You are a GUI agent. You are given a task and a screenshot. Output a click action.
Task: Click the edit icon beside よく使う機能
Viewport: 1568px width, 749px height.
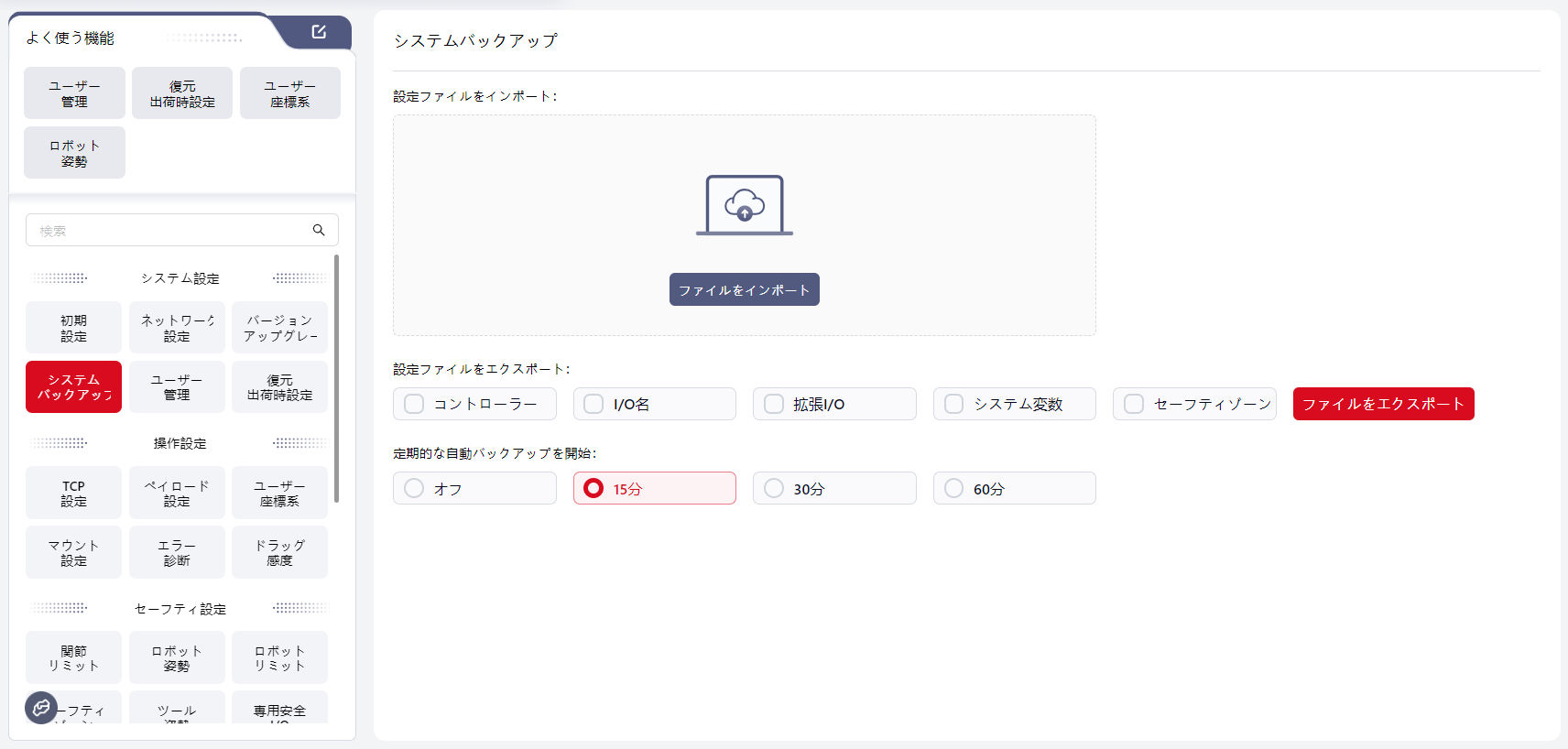click(319, 32)
